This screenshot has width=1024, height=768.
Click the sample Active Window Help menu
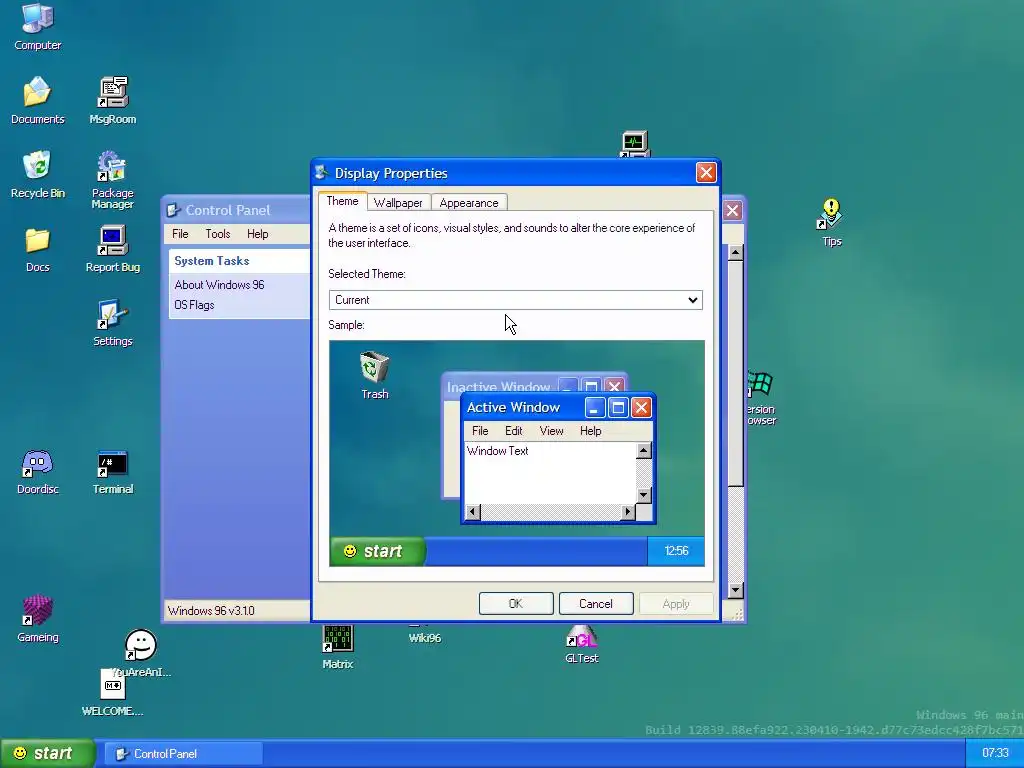point(590,431)
